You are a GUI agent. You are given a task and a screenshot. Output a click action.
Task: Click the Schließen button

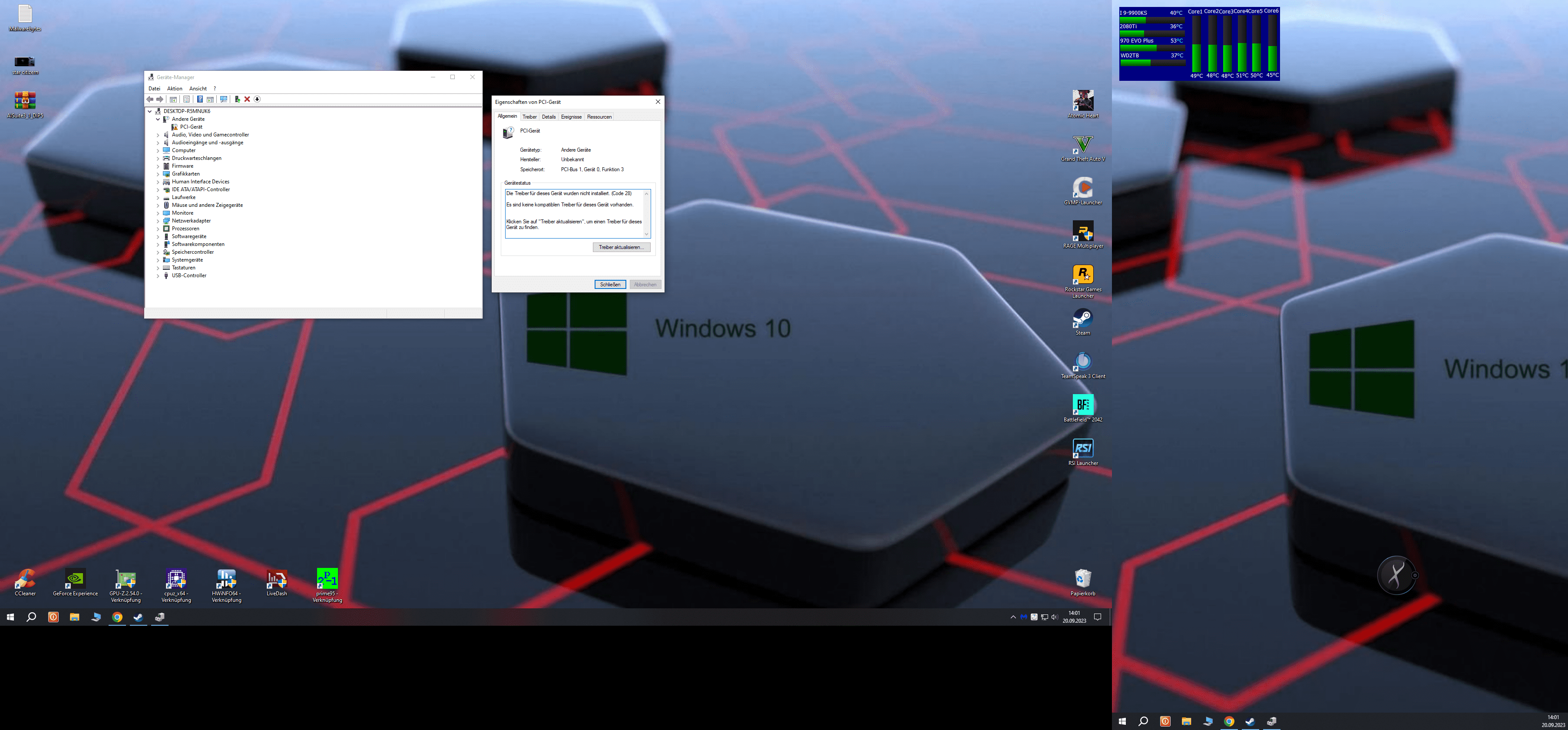[610, 284]
